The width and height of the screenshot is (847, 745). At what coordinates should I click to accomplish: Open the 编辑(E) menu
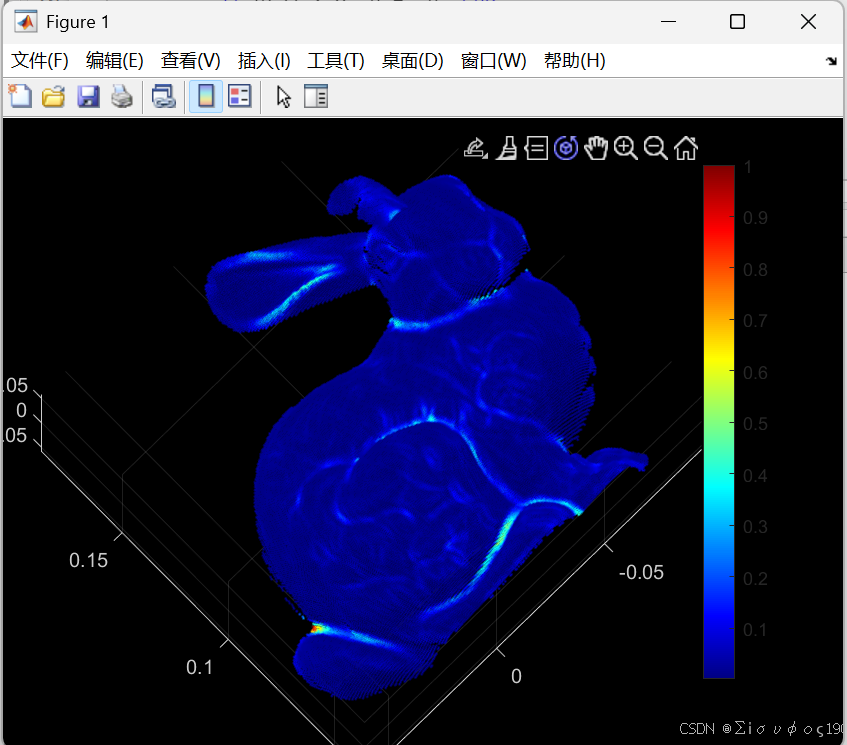[115, 61]
